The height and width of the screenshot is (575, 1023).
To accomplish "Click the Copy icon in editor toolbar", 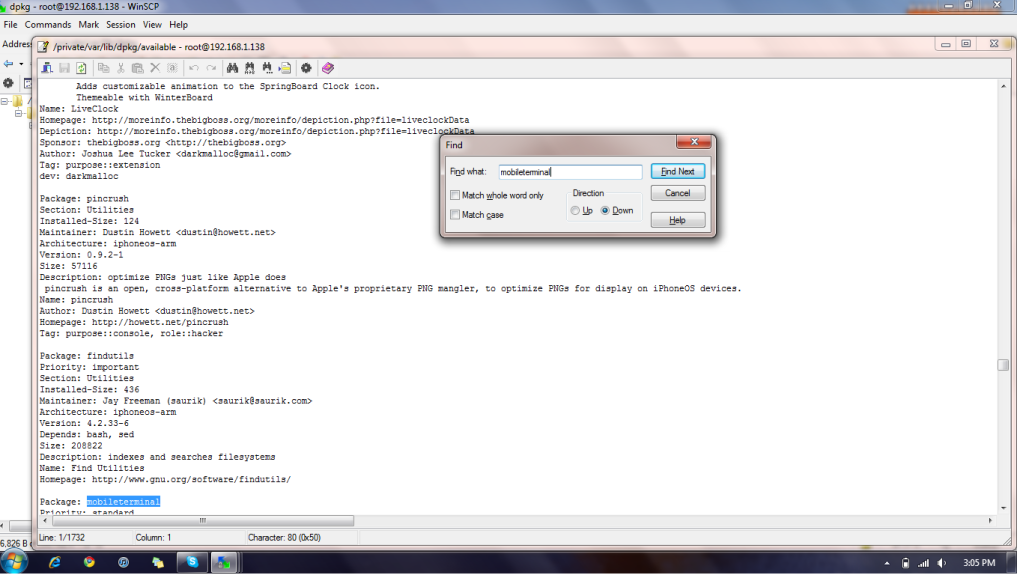I will 103,68.
